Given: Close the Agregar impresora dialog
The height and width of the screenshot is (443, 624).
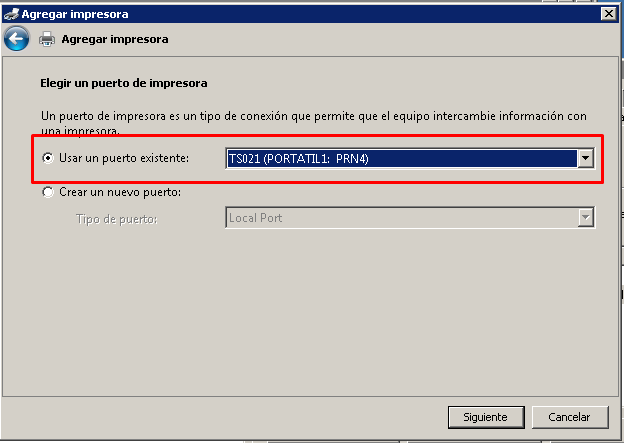Looking at the screenshot, I should click(x=607, y=13).
